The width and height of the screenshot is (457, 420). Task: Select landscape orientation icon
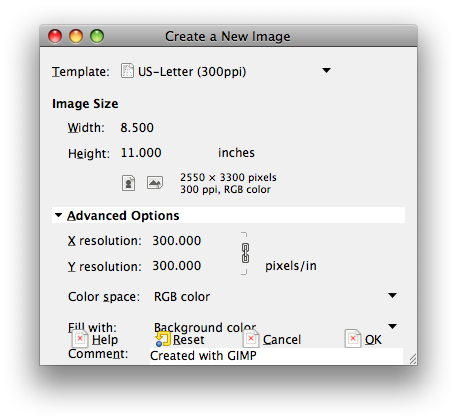155,182
